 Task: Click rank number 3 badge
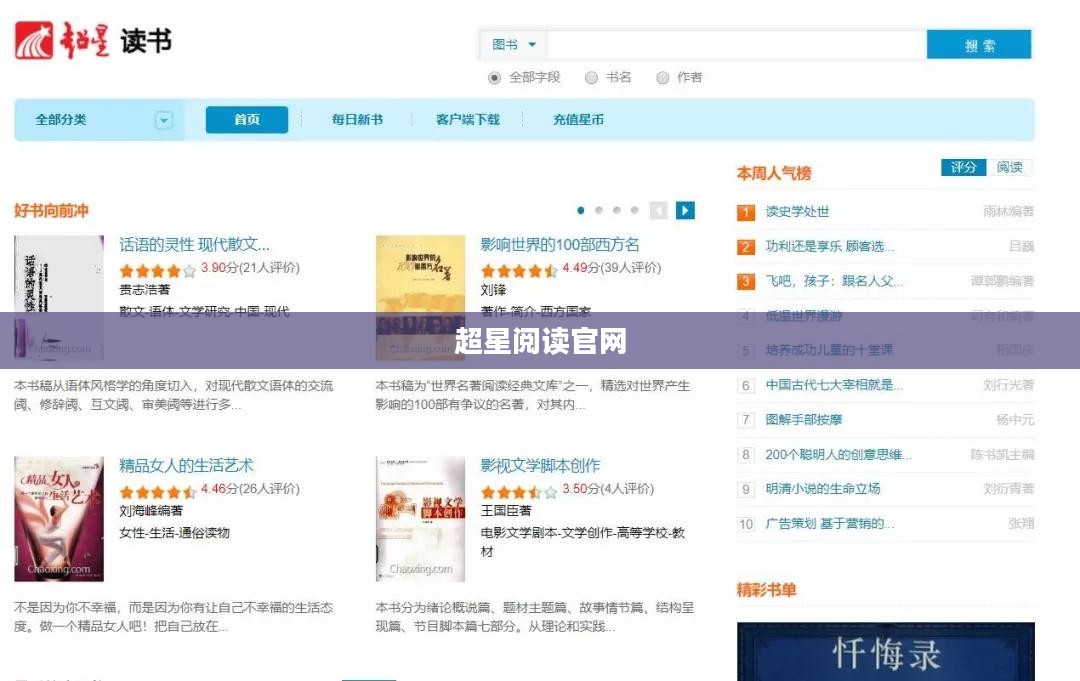coord(746,281)
